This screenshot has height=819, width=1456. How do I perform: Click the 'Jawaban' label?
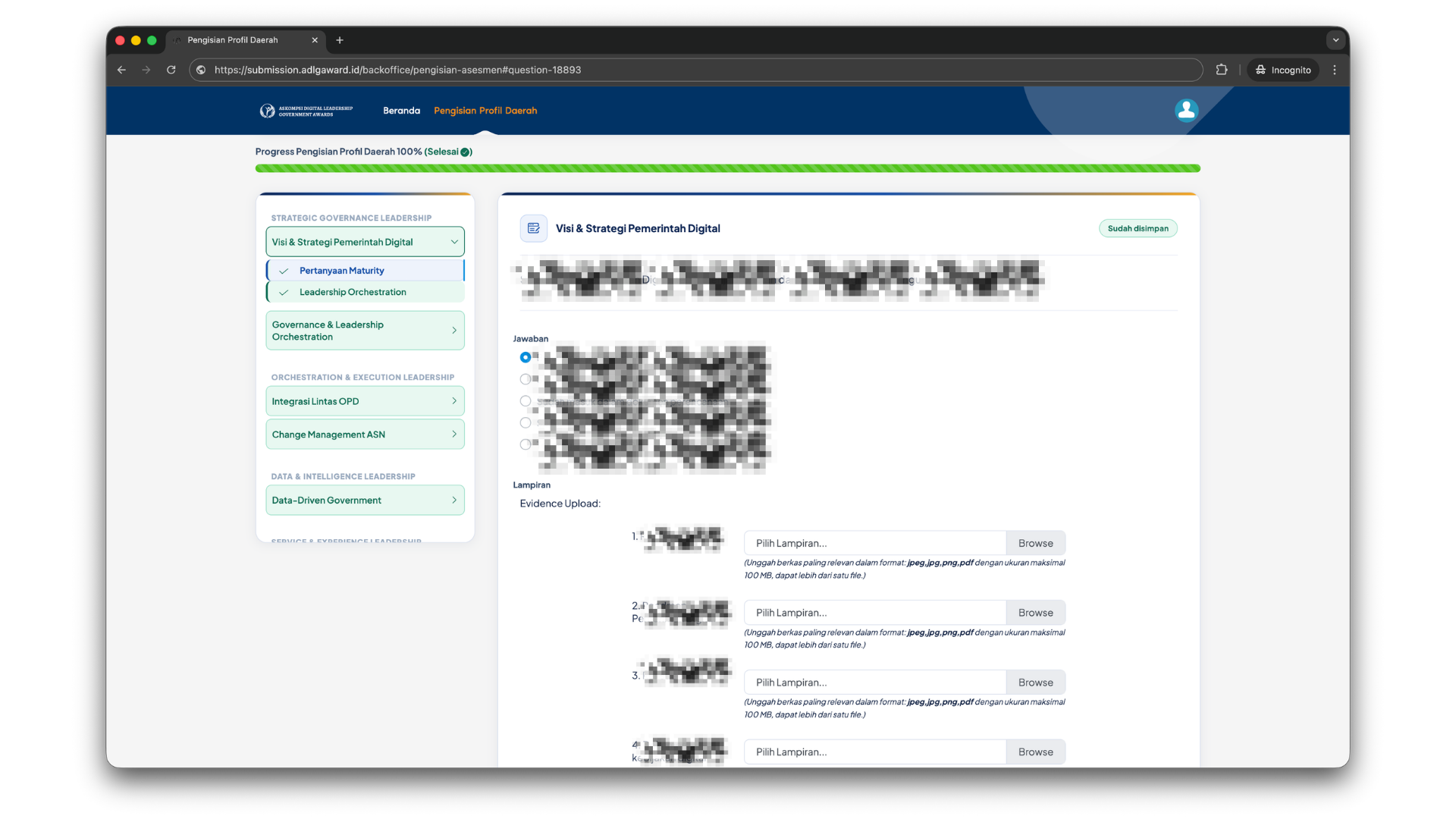coord(530,339)
